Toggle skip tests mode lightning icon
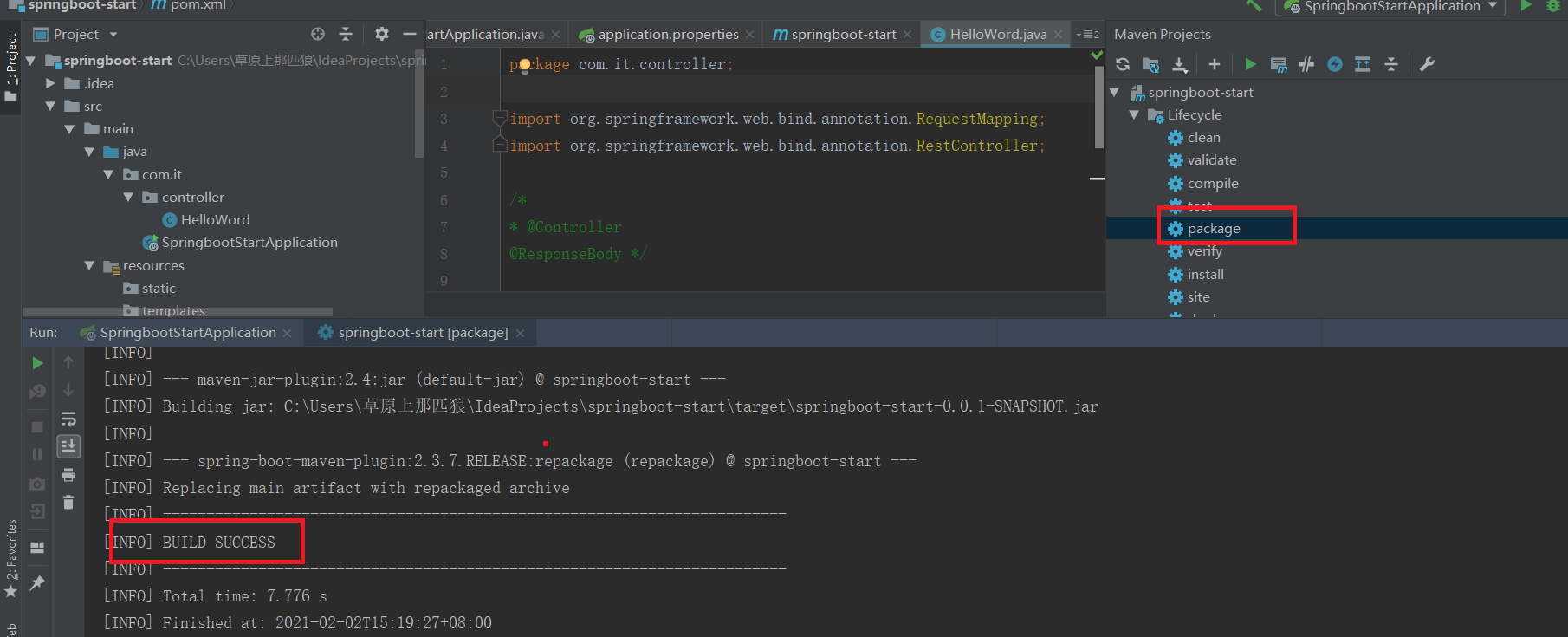Screen dimensions: 1568x637 click(x=1335, y=64)
